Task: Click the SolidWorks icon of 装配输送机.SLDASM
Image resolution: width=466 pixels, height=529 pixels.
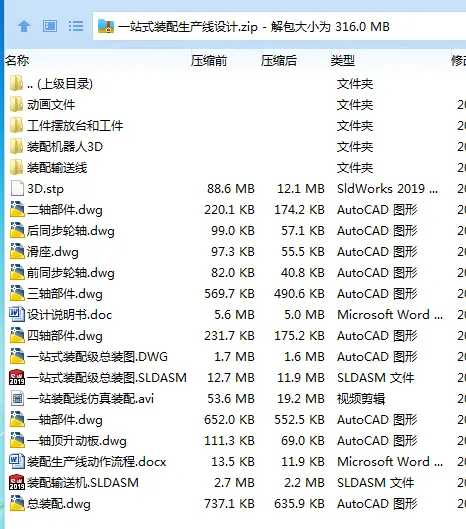Action: tap(17, 482)
